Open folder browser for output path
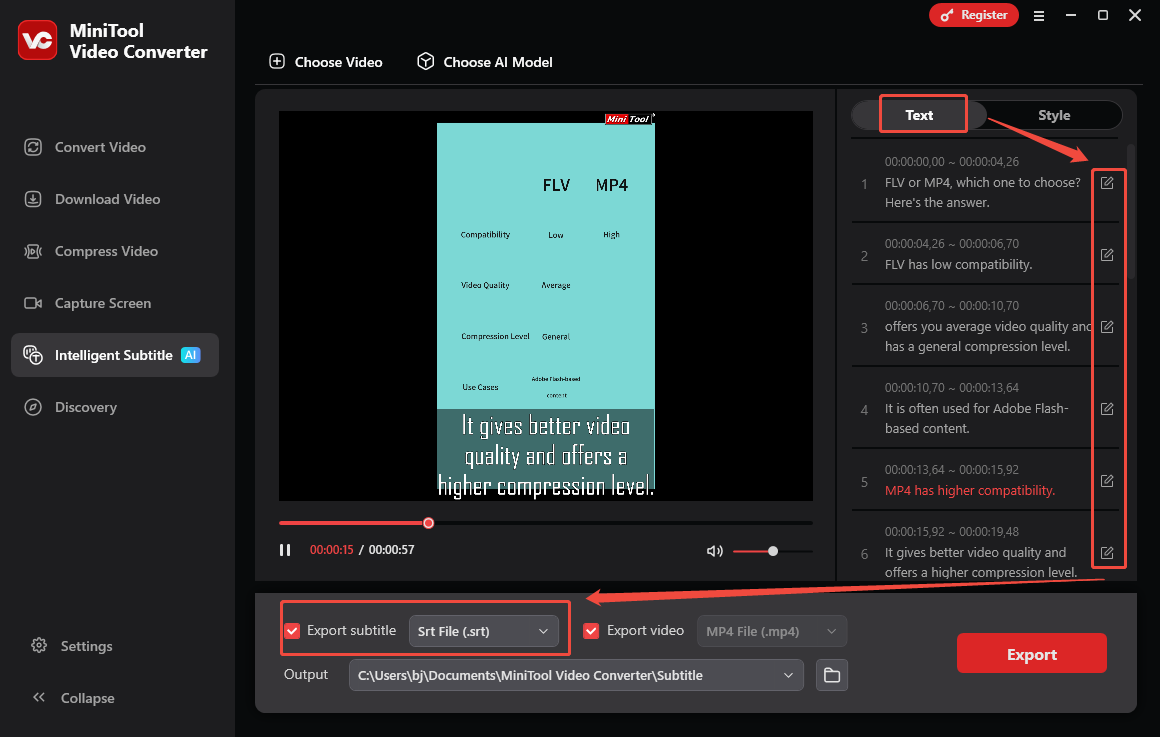Screen dimensions: 1160x737 831,675
